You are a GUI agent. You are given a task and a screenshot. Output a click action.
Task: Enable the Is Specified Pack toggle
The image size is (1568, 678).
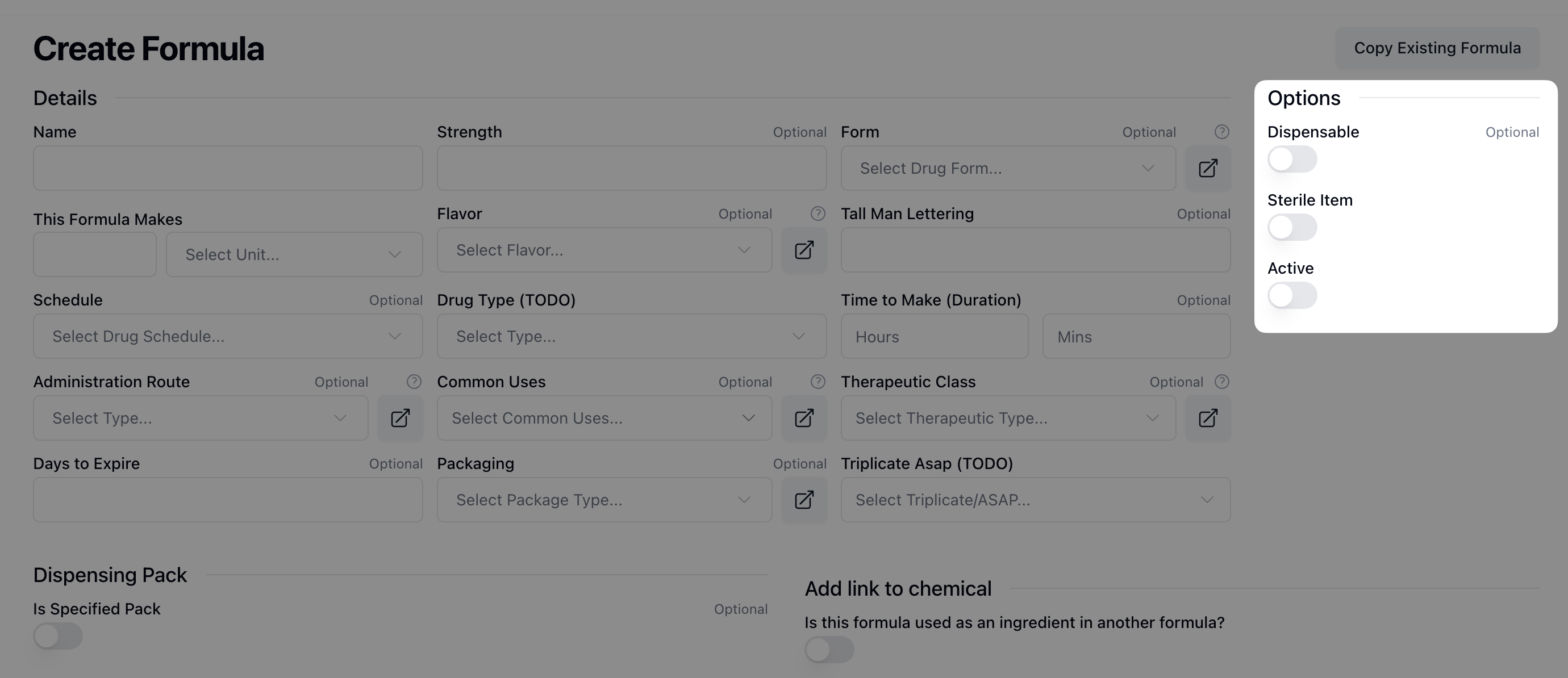coord(58,636)
